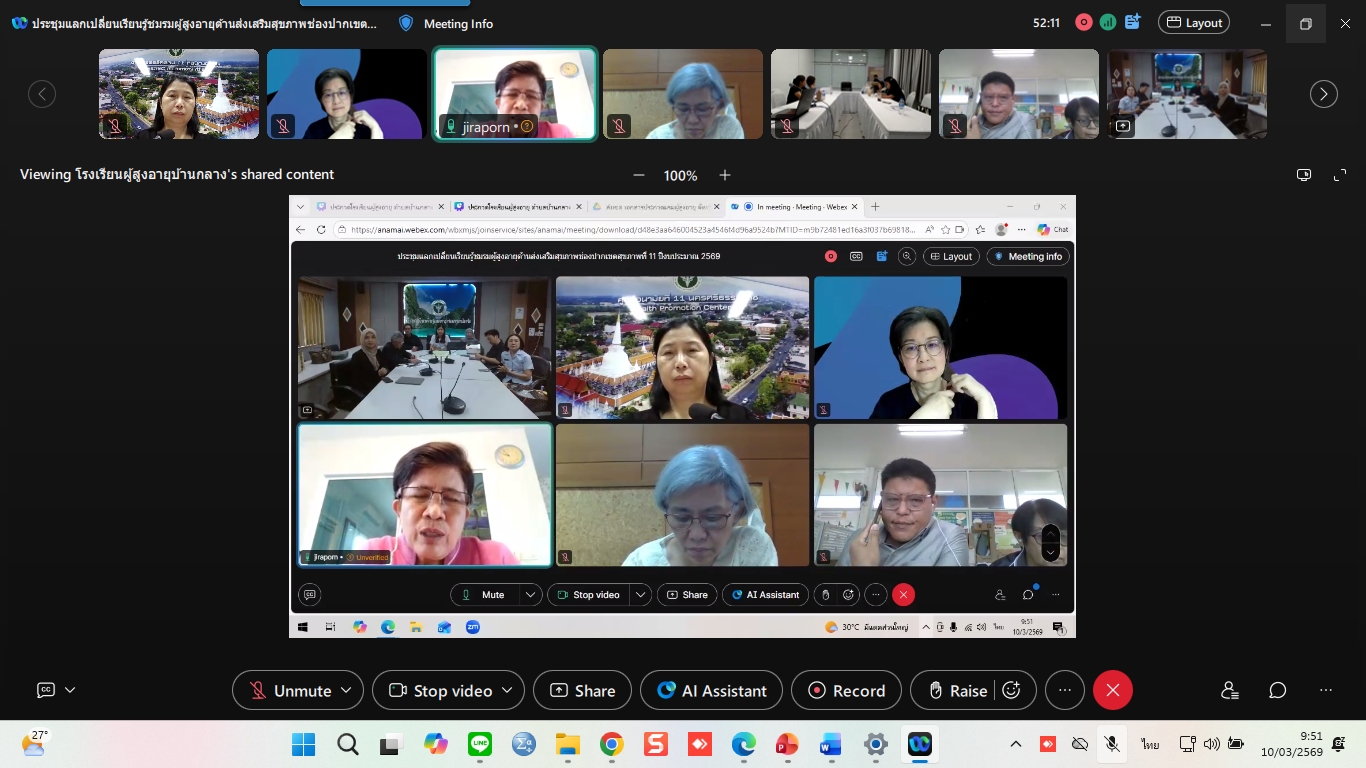Expand audio options arrow beside Unmute

coord(346,690)
